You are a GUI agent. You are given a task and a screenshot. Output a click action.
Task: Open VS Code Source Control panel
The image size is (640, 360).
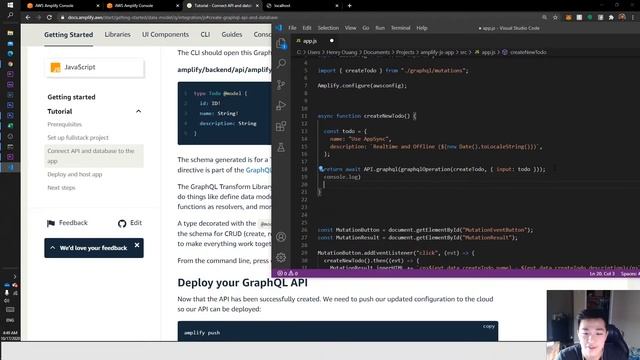281,84
